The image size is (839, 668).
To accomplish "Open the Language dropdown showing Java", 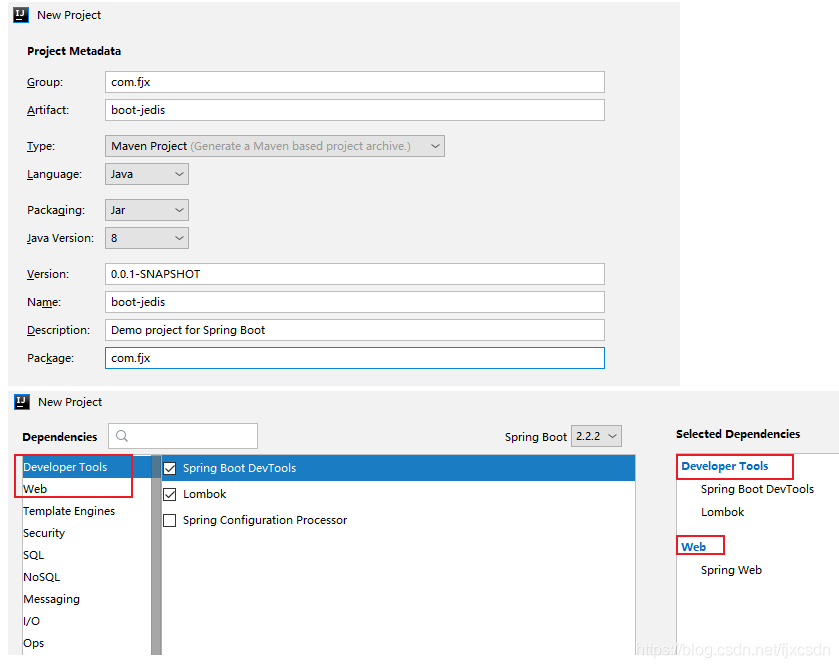I will pyautogui.click(x=147, y=174).
